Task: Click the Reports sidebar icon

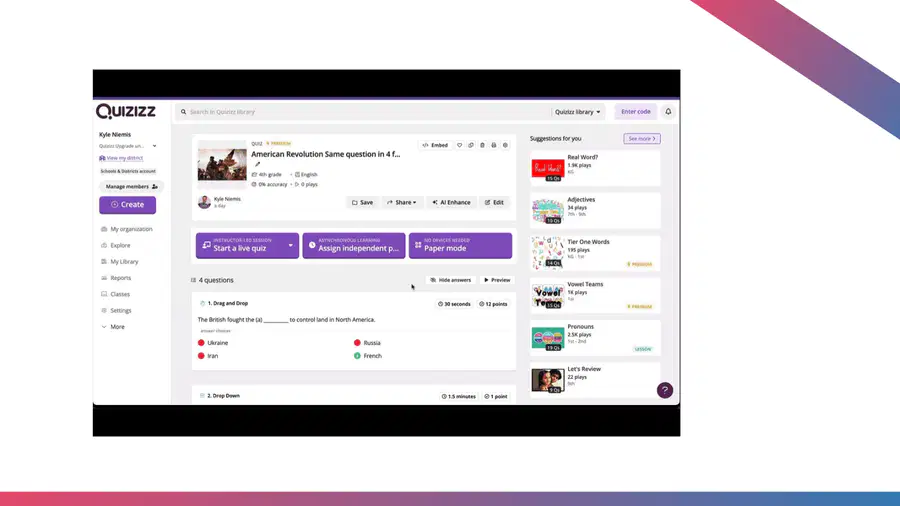Action: click(x=104, y=278)
